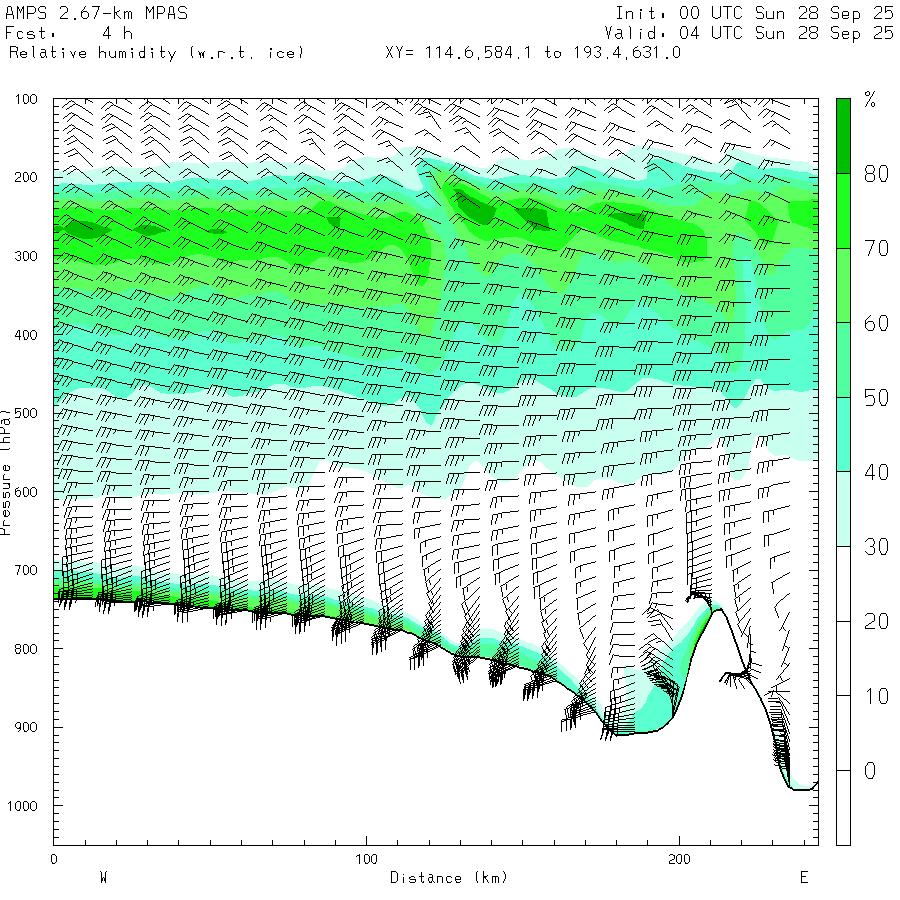This screenshot has width=900, height=900.
Task: Select the 'XY= 114.6,584.1 to 193.4,631.0' coordinates text
Action: point(533,53)
